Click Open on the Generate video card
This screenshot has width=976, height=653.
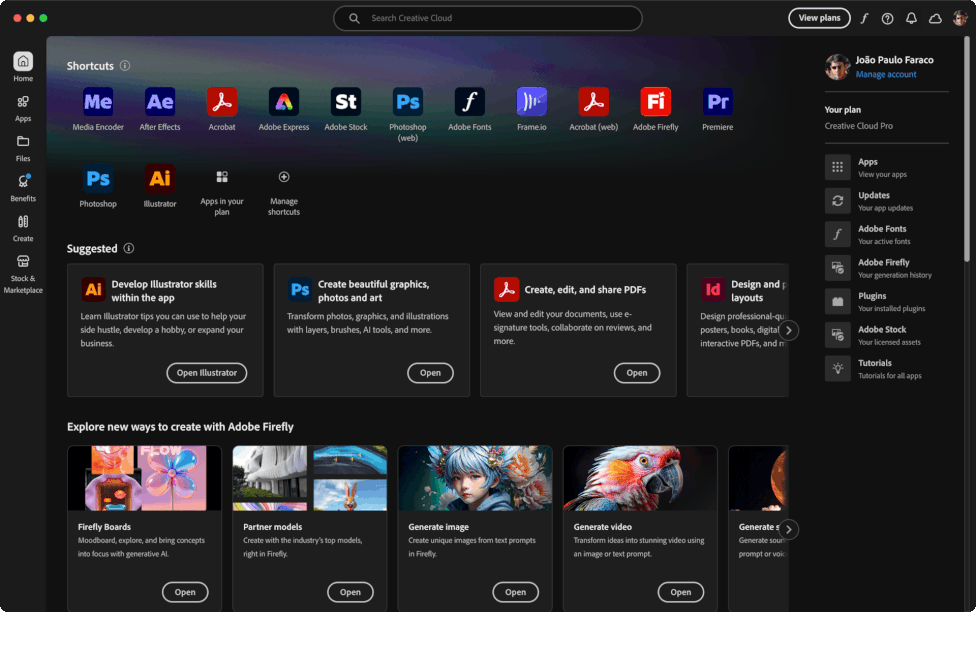click(680, 592)
